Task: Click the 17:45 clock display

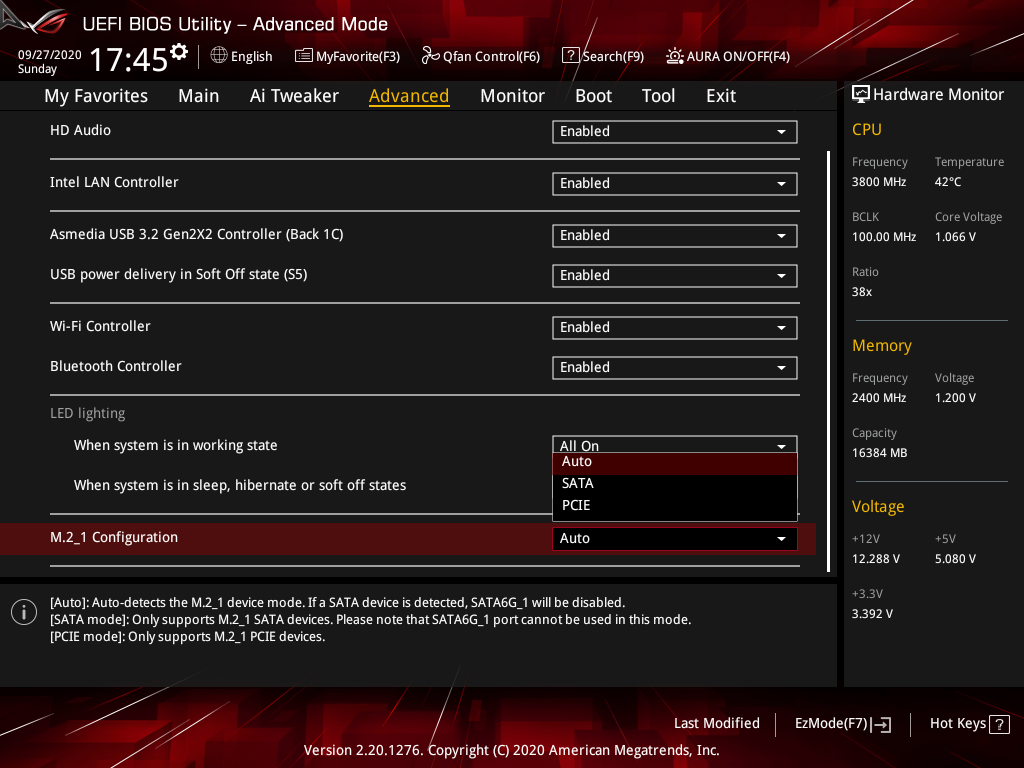Action: (129, 59)
